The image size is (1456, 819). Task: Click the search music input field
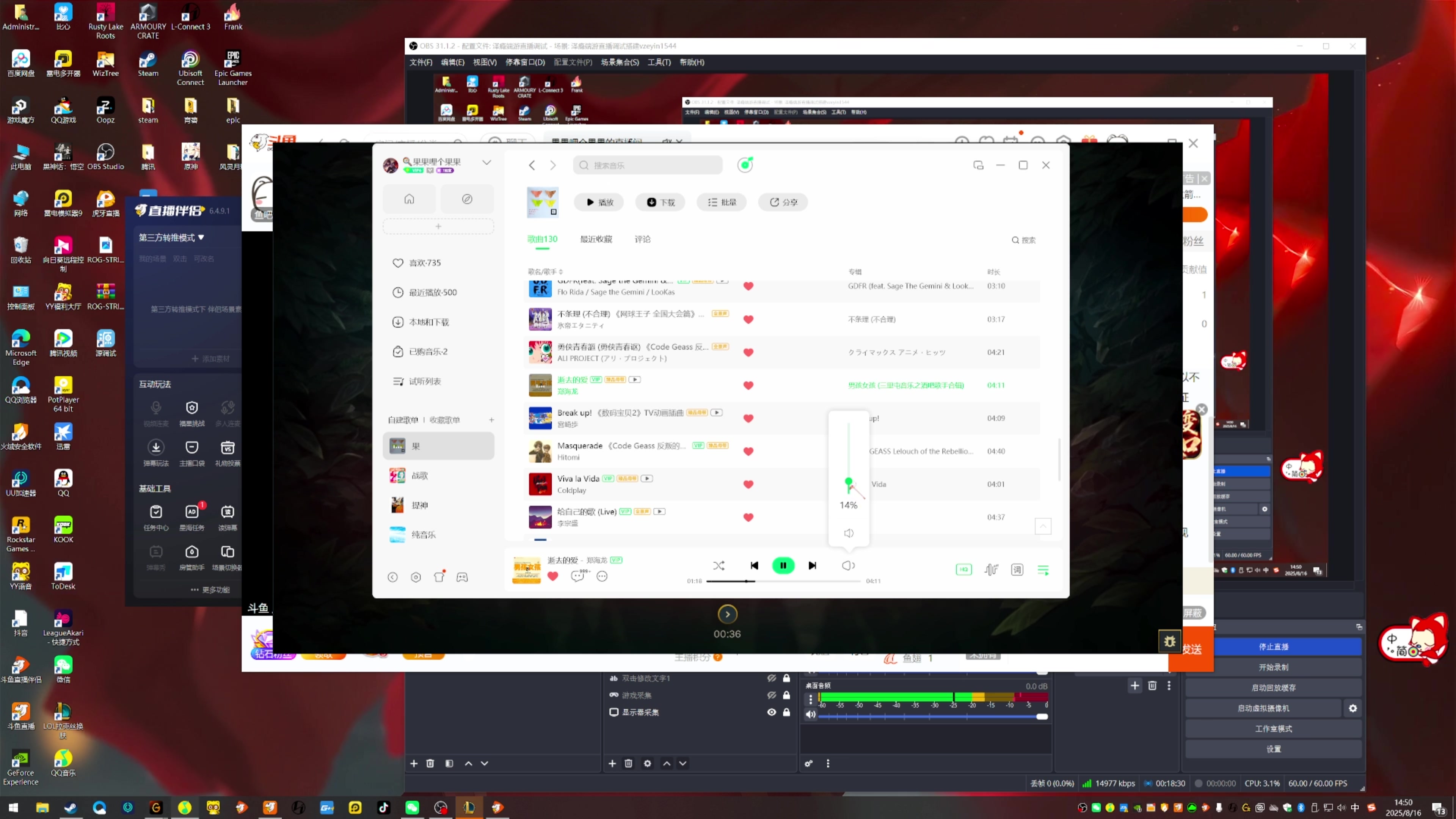point(648,165)
